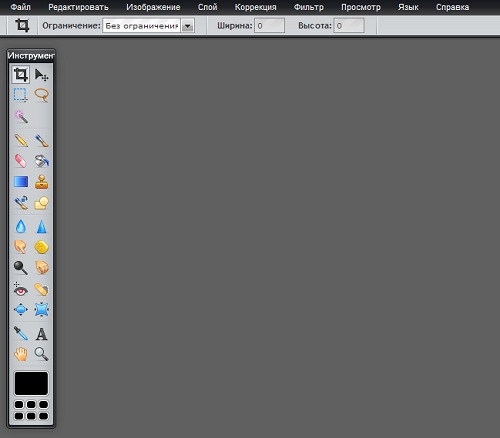The image size is (500, 438).
Task: Pick the Magic Wand tool
Action: coord(21,116)
